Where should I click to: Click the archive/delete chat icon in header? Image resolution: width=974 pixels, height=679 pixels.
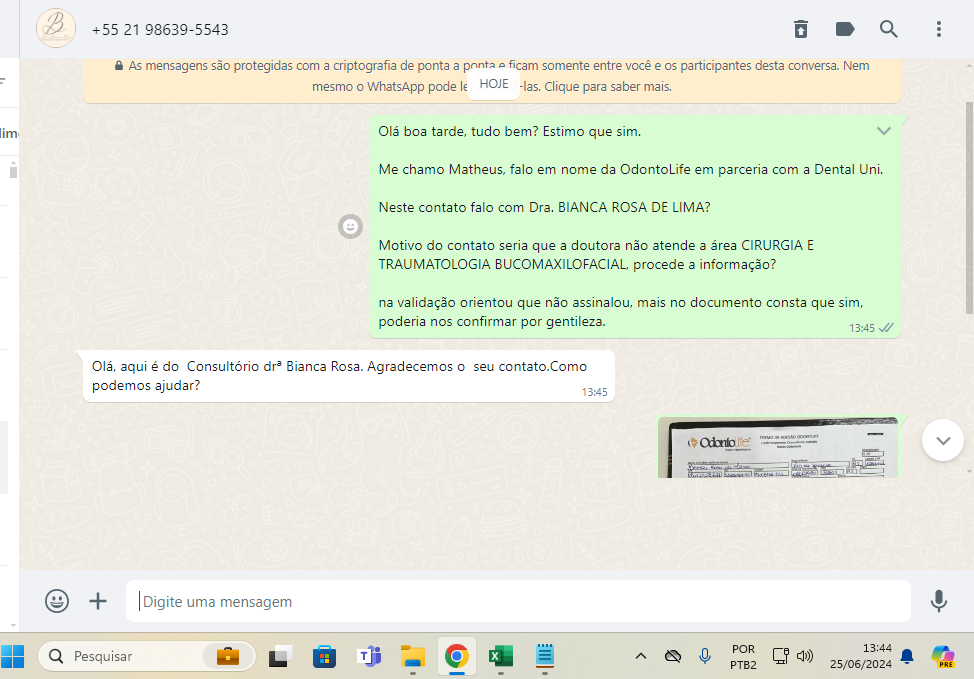pyautogui.click(x=801, y=29)
